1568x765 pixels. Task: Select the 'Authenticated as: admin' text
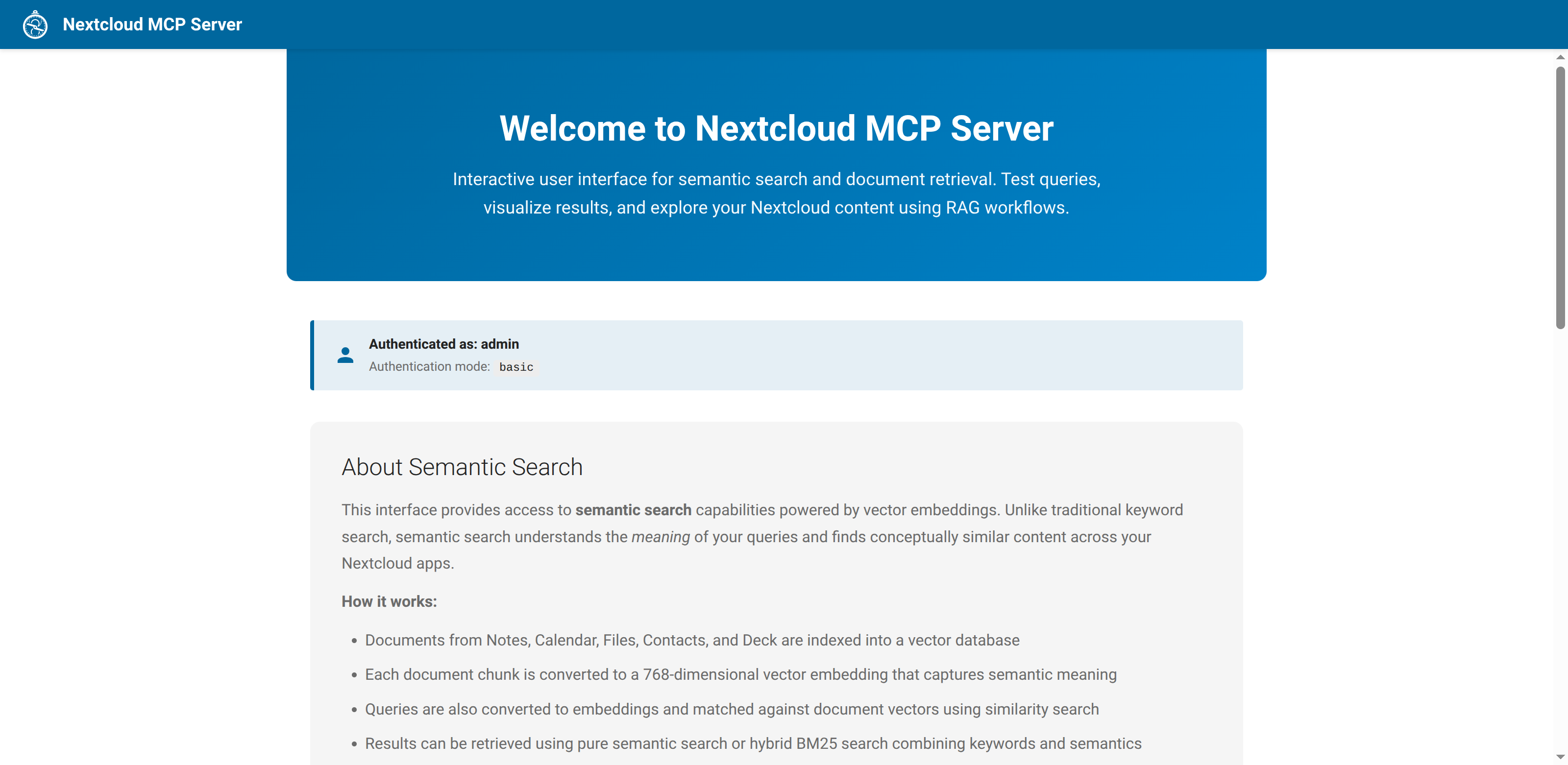444,344
